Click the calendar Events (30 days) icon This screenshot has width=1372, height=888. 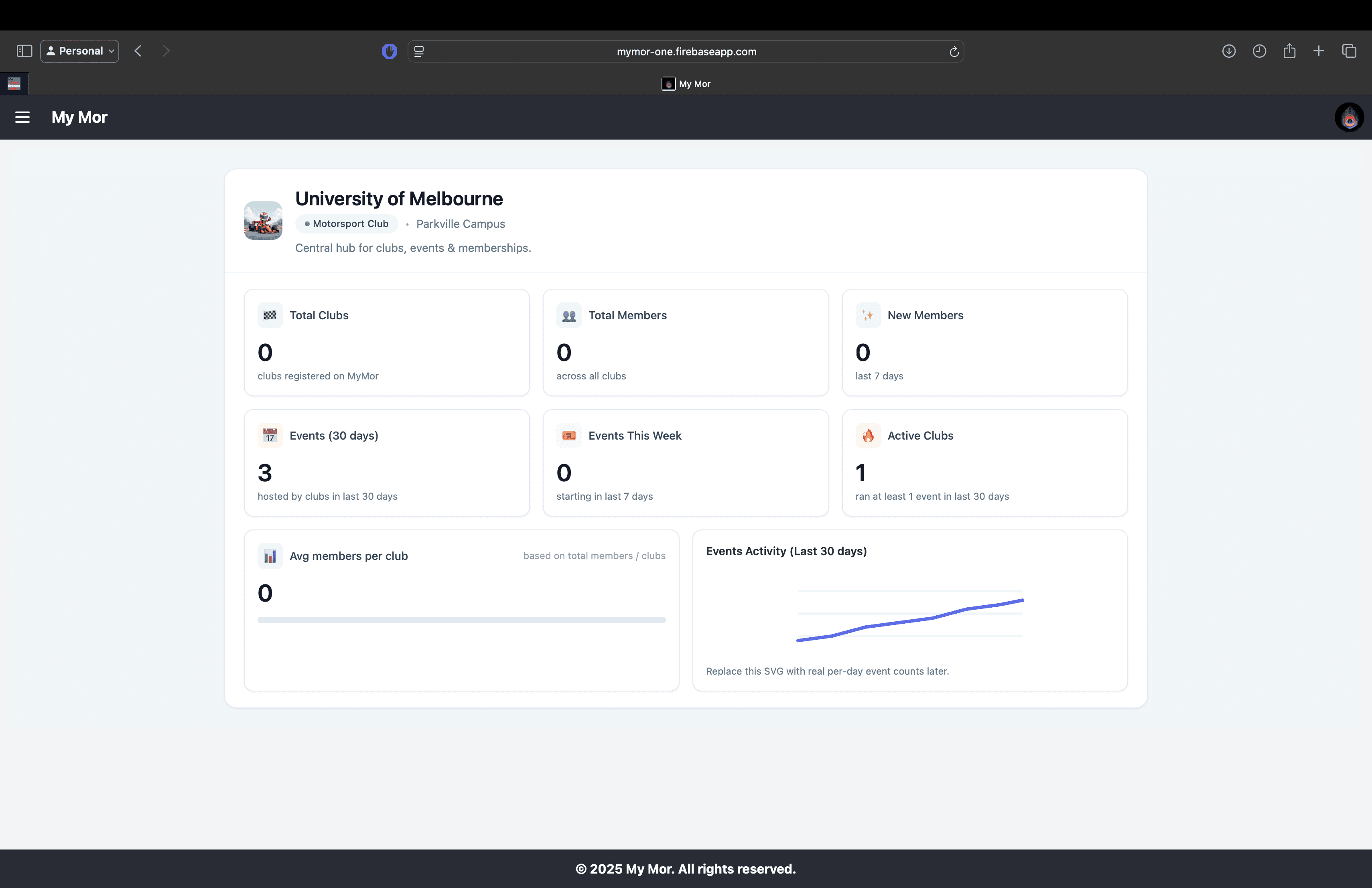click(270, 436)
